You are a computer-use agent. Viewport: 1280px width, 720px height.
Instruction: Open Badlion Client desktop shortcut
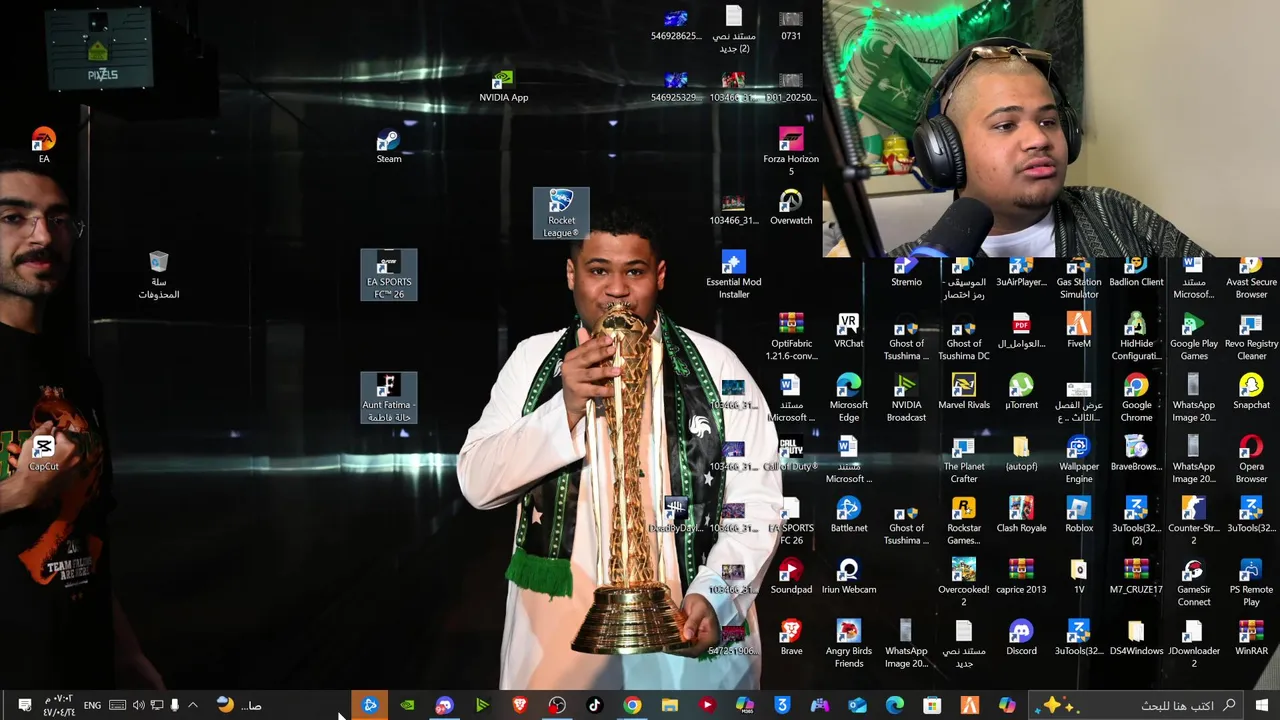pyautogui.click(x=1136, y=273)
